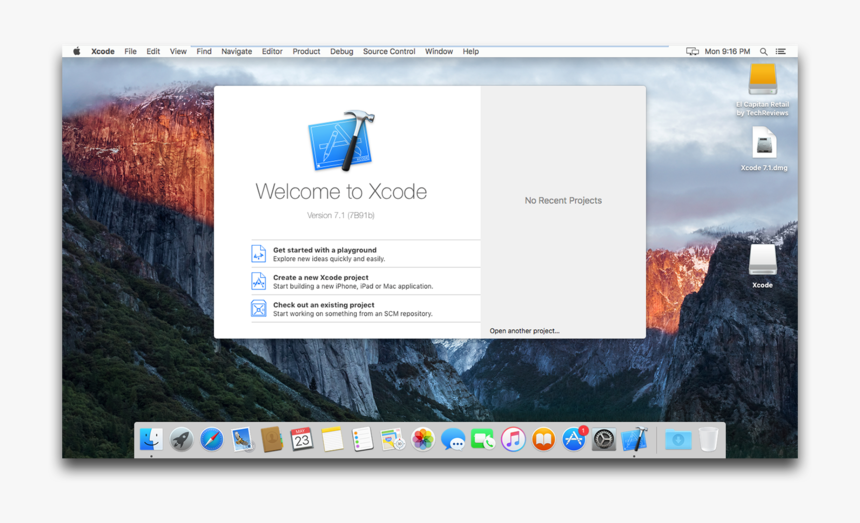The height and width of the screenshot is (523, 860).
Task: Open Mail stamp icon in Dock
Action: [x=241, y=439]
